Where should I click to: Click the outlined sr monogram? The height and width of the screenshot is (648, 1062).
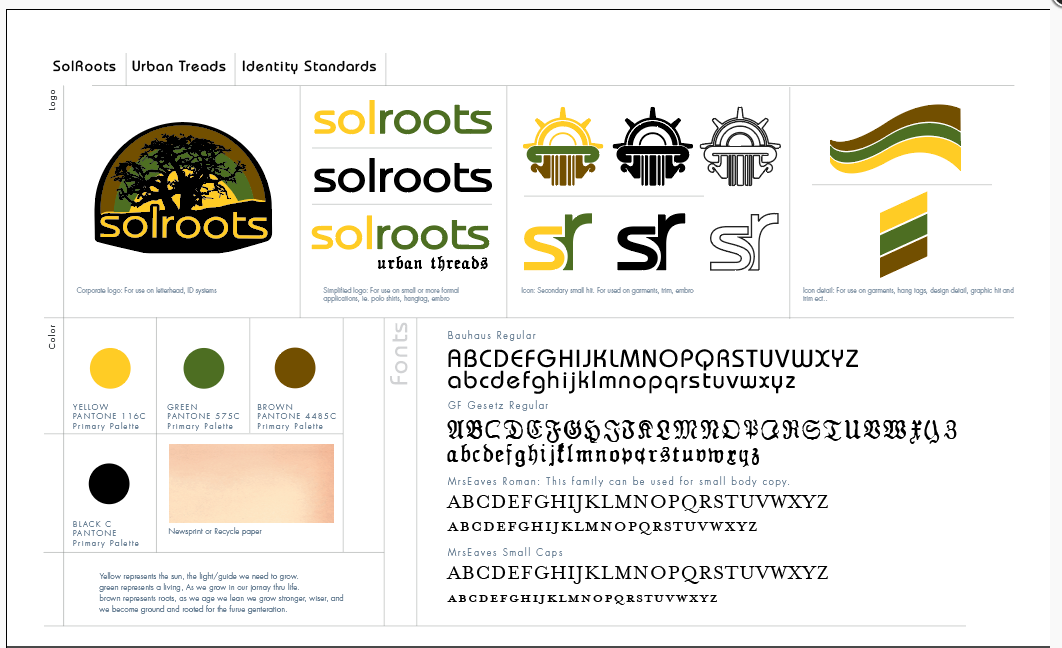[x=744, y=242]
